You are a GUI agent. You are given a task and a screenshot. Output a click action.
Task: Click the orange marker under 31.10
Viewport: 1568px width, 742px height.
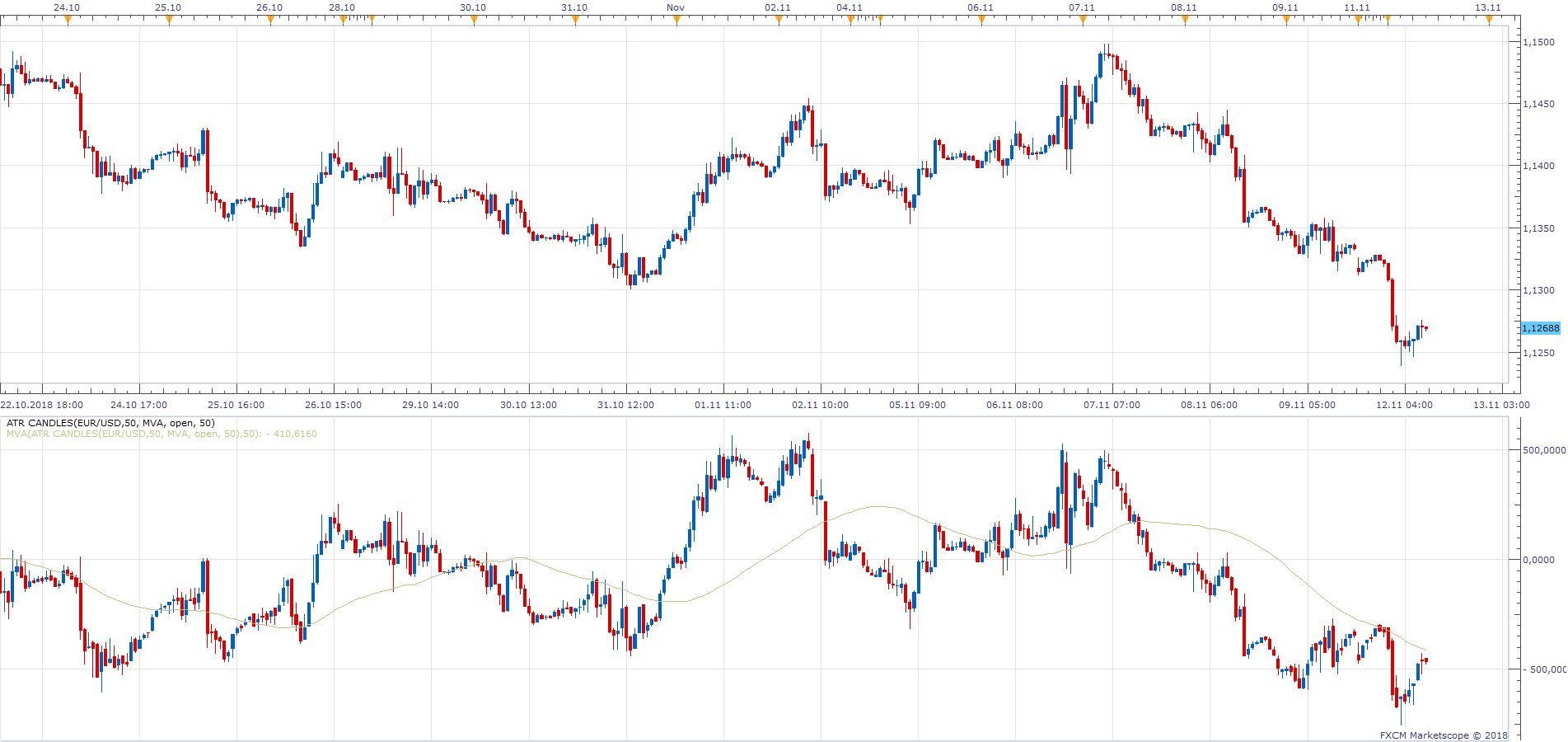pyautogui.click(x=575, y=21)
